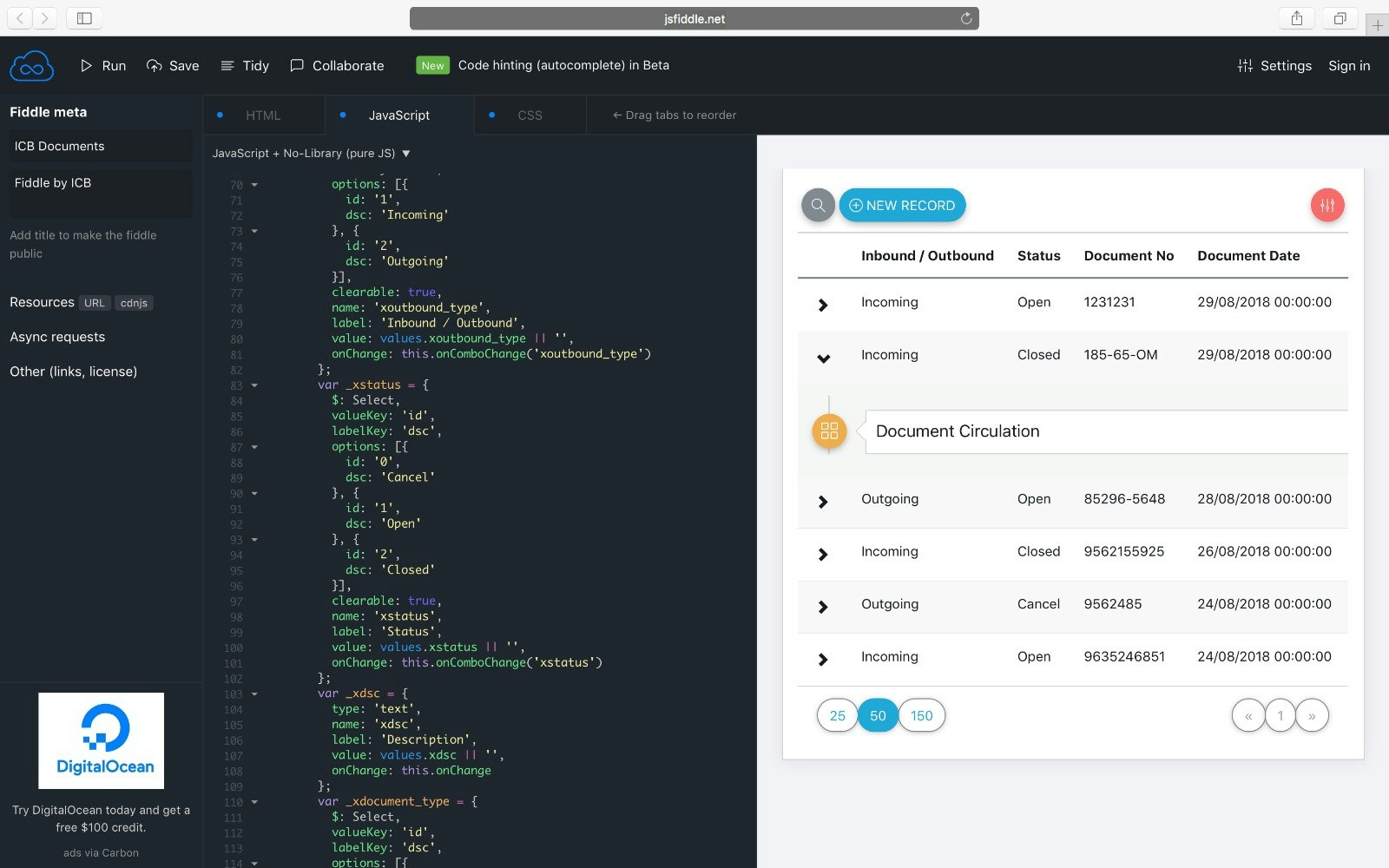This screenshot has width=1389, height=868.
Task: Click the orange Document Circulation grid icon
Action: pos(828,431)
